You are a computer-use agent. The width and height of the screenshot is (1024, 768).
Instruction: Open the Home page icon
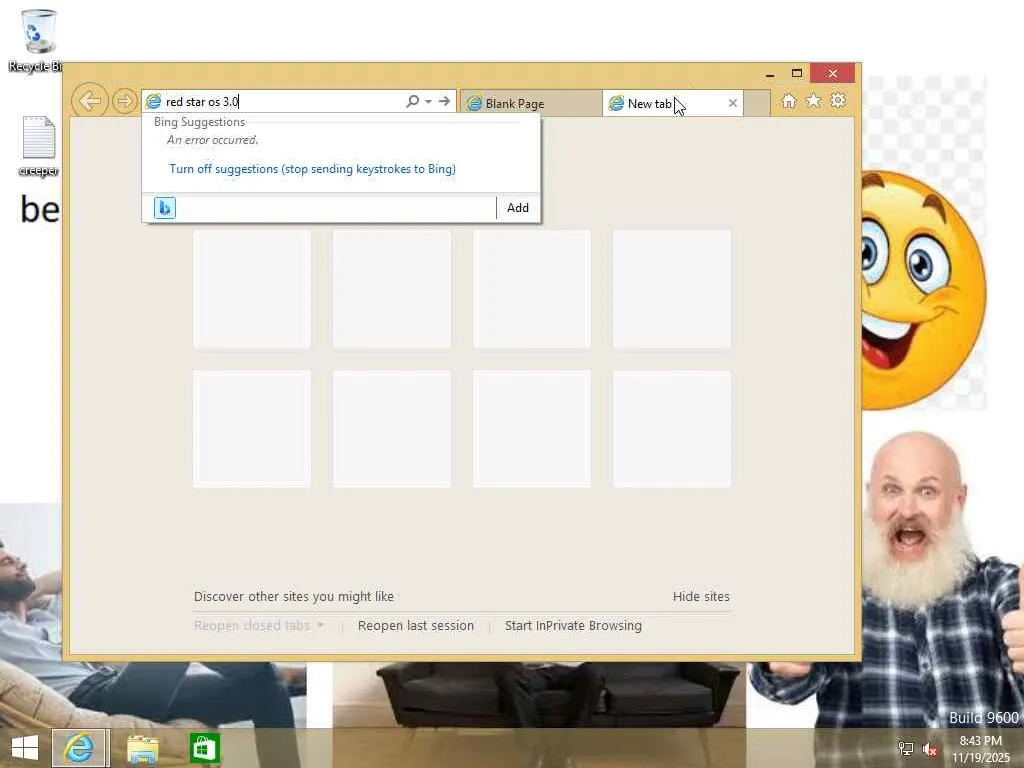(789, 101)
